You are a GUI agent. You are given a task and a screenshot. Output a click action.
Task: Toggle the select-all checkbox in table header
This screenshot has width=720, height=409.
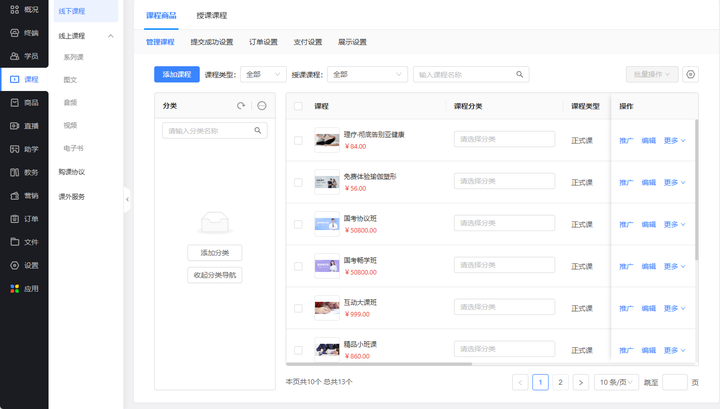(x=298, y=106)
